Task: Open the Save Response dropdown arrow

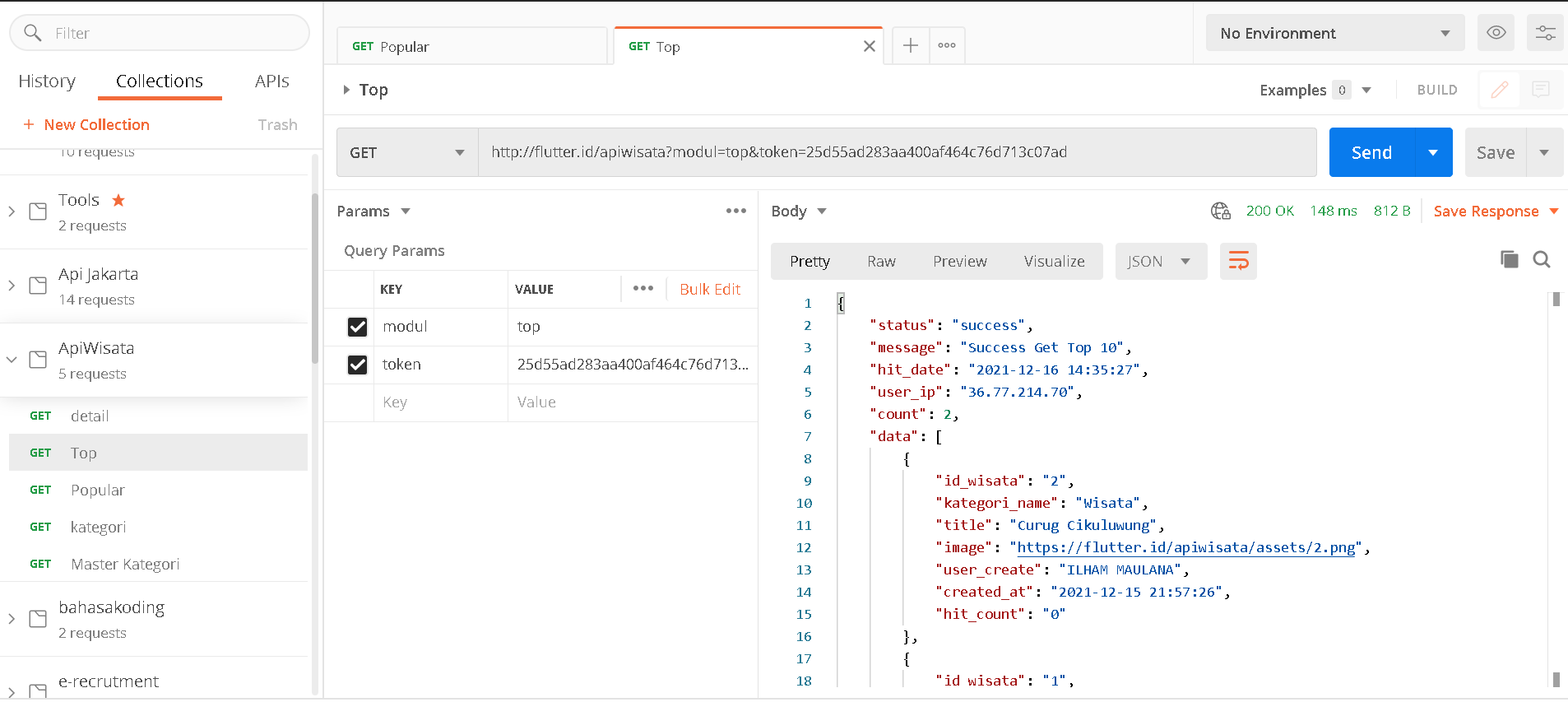Action: (x=1554, y=212)
